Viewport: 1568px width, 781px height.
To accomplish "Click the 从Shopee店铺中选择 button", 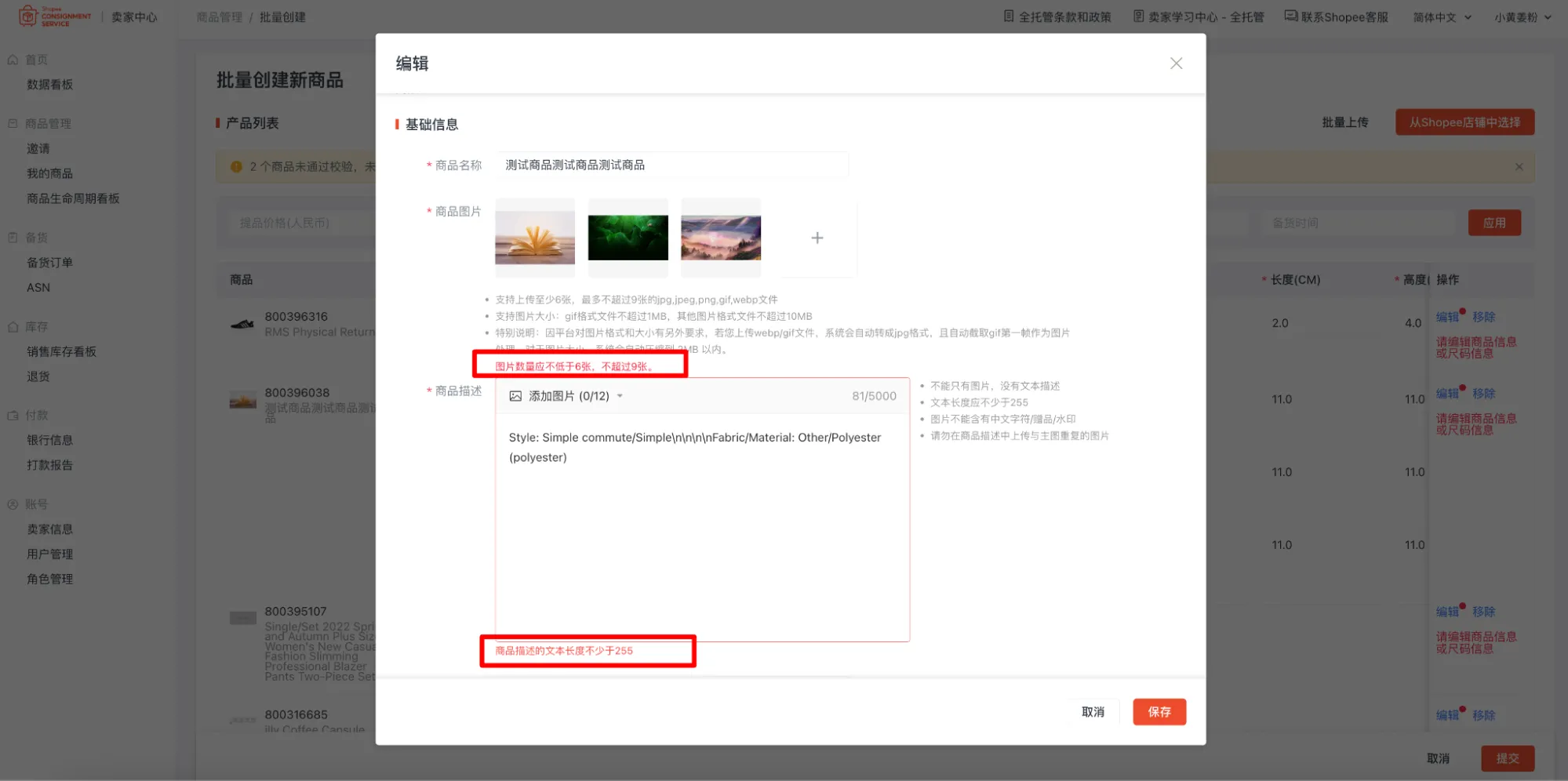I will (1464, 122).
